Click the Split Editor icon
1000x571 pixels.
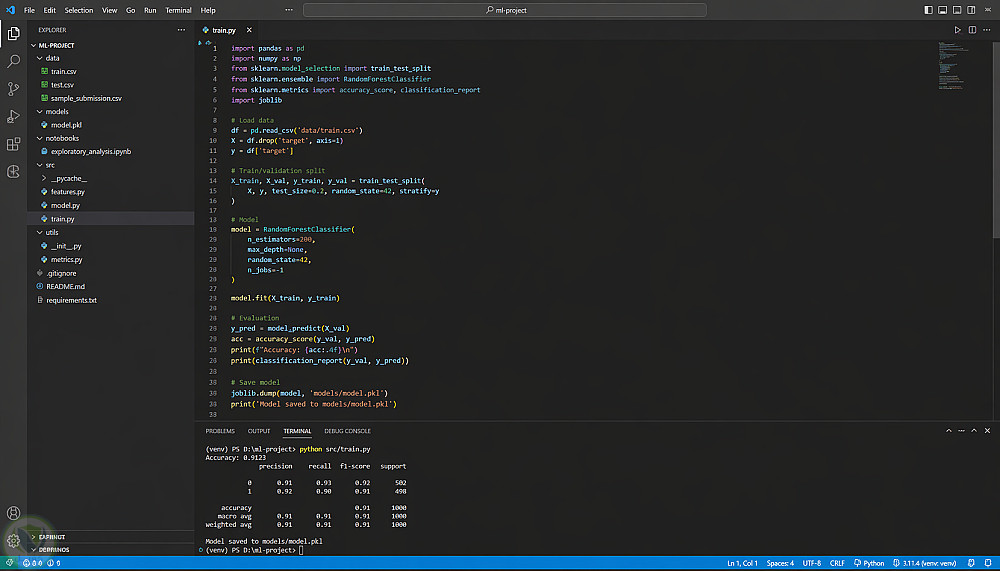973,30
